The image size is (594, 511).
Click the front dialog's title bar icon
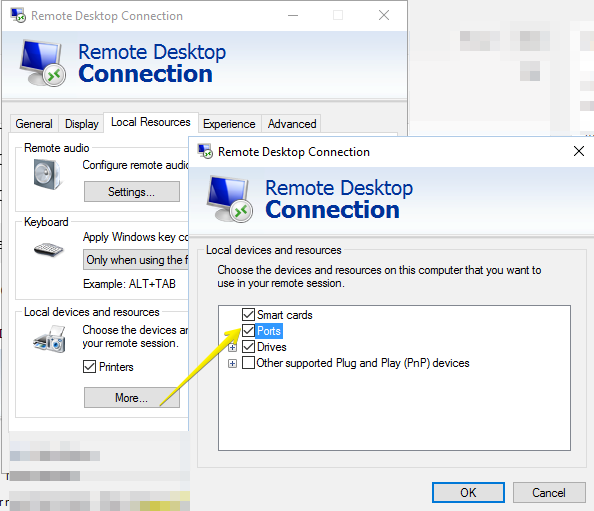click(x=205, y=151)
